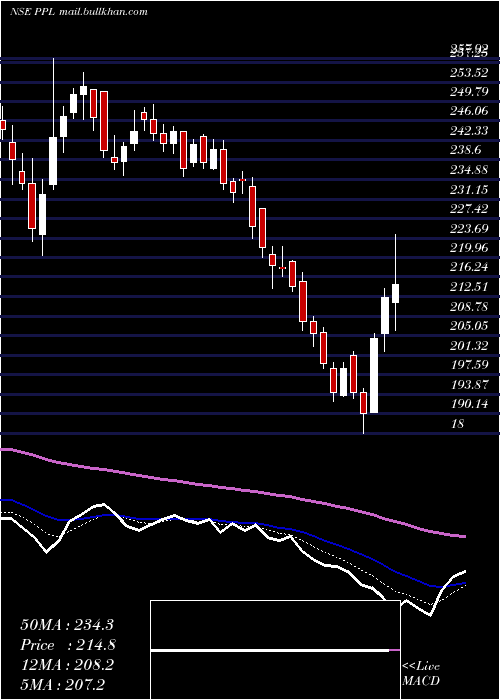Viewport: 500px width, 700px height.
Task: Select the 253.52 price axis label
Action: pyautogui.click(x=469, y=73)
